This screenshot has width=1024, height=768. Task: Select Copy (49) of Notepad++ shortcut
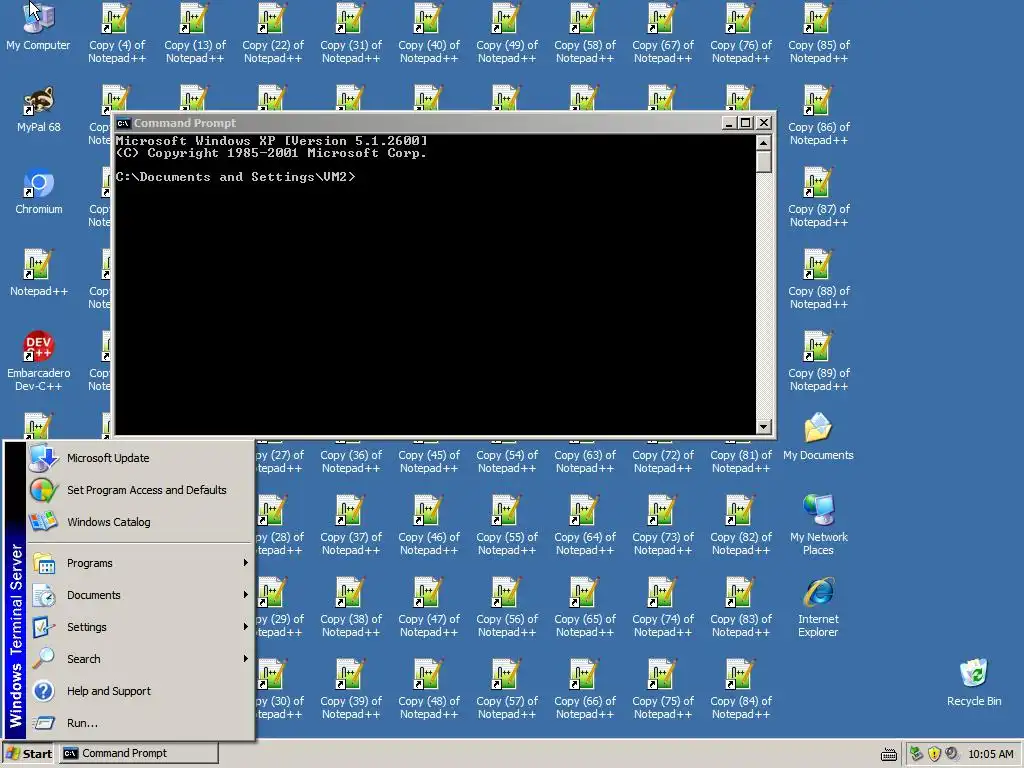click(507, 34)
